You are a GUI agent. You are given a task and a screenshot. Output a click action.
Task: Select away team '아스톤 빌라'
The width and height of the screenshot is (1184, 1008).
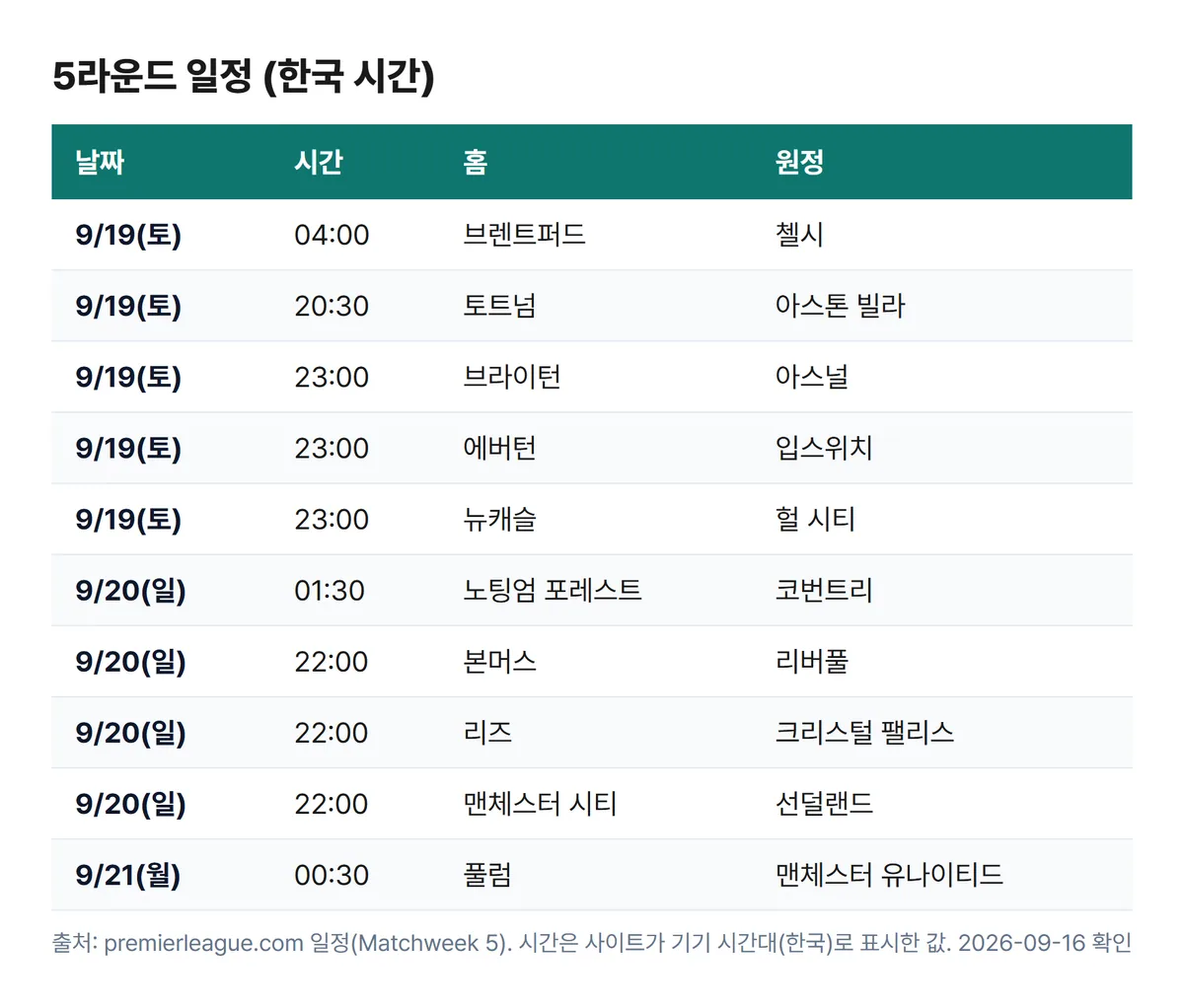tap(840, 306)
